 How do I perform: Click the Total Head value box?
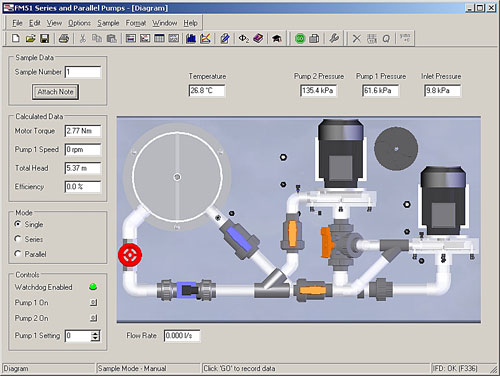pyautogui.click(x=83, y=168)
